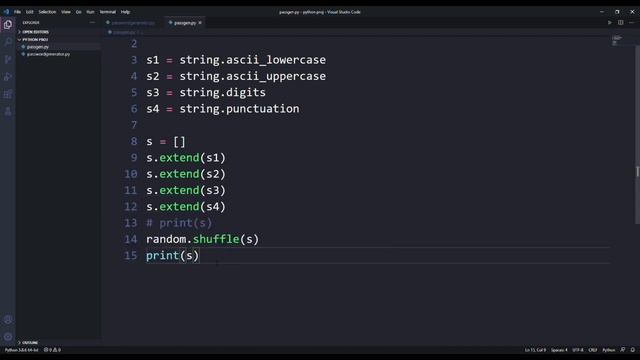Open the Selection menu
The height and width of the screenshot is (360, 640).
click(x=47, y=12)
